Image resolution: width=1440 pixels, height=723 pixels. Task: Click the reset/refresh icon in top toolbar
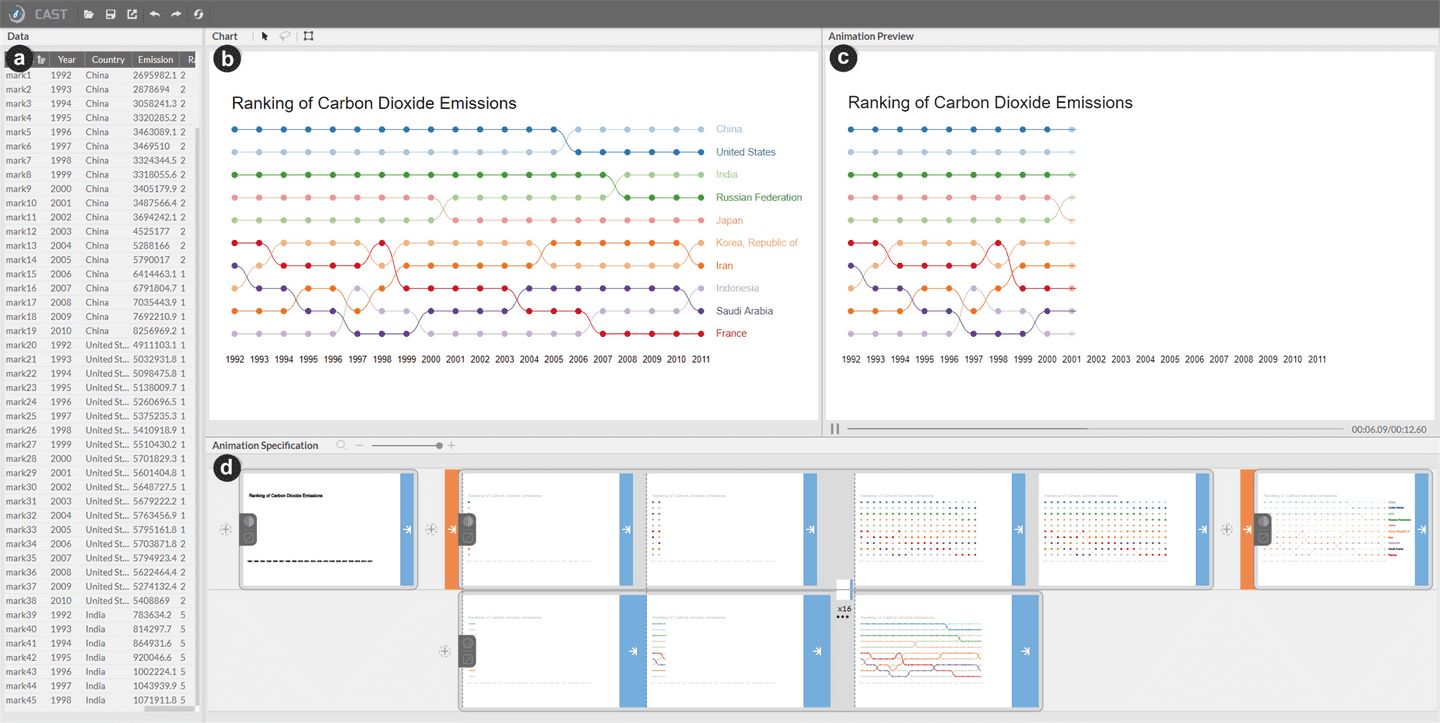(198, 14)
